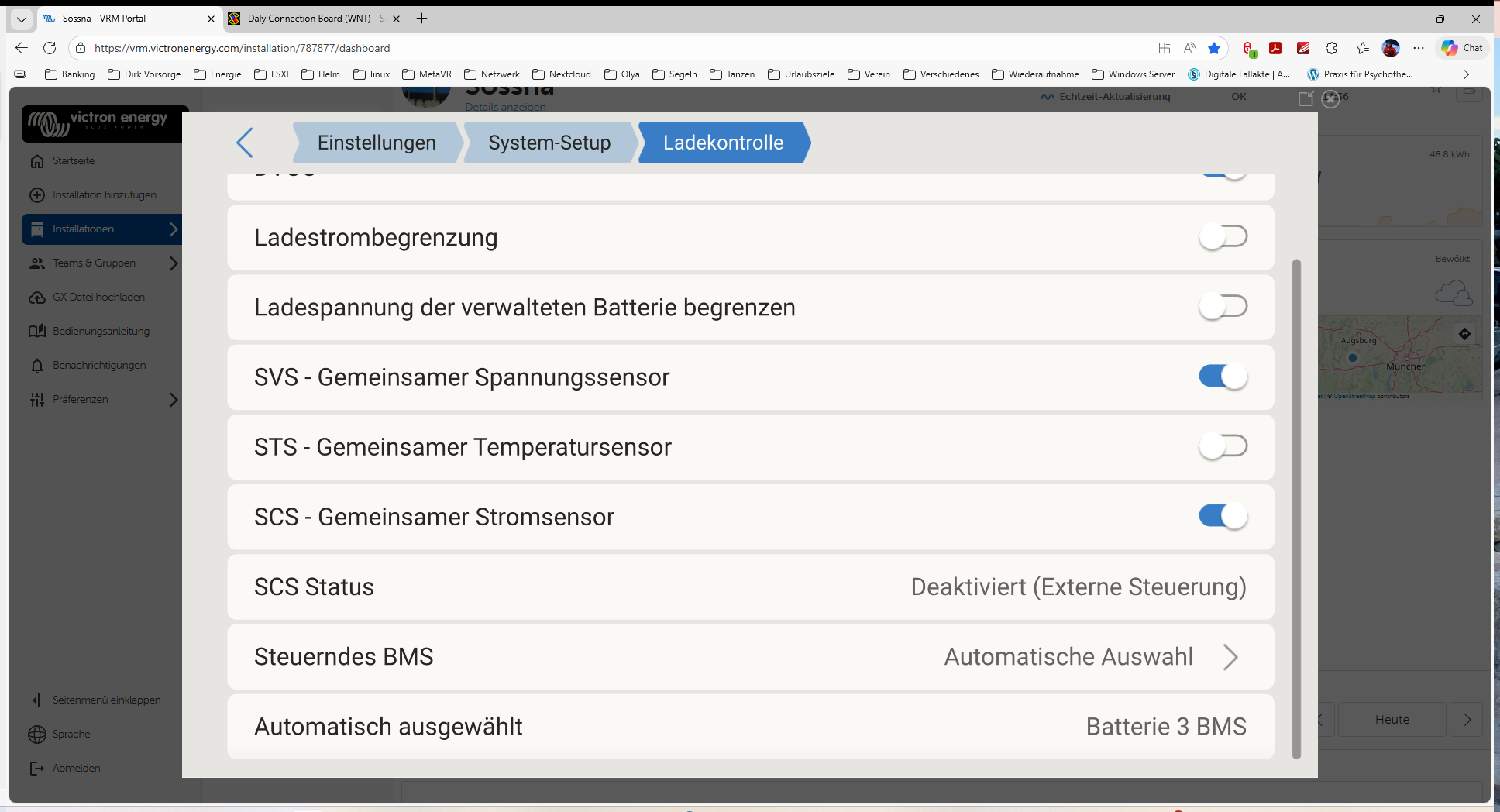Switch to System-Setup breadcrumb tab

click(549, 143)
